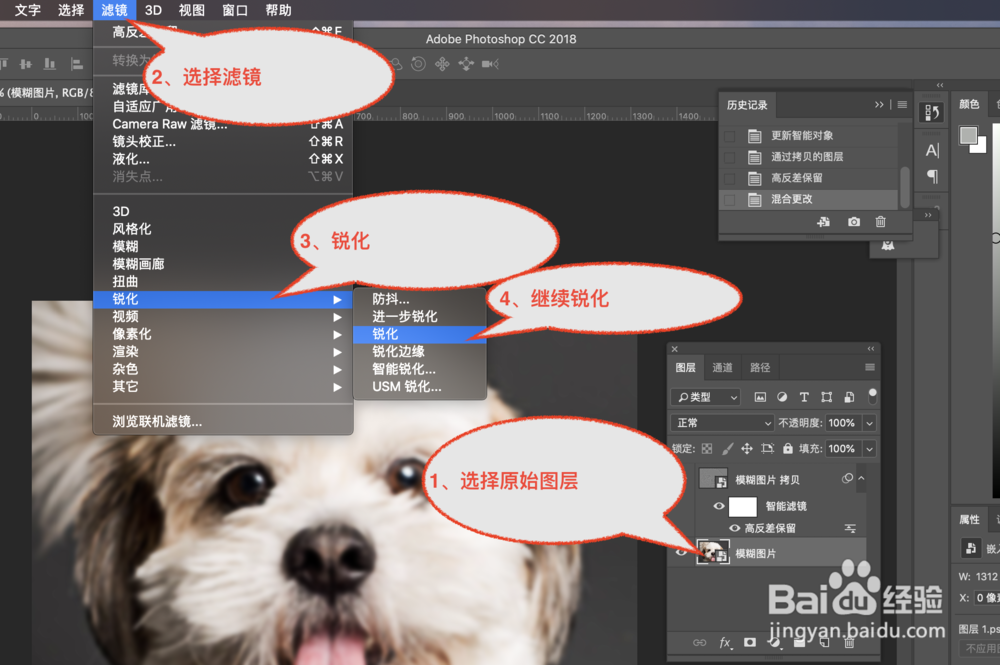
Task: Create a new layer with the new layer icon
Action: click(824, 642)
